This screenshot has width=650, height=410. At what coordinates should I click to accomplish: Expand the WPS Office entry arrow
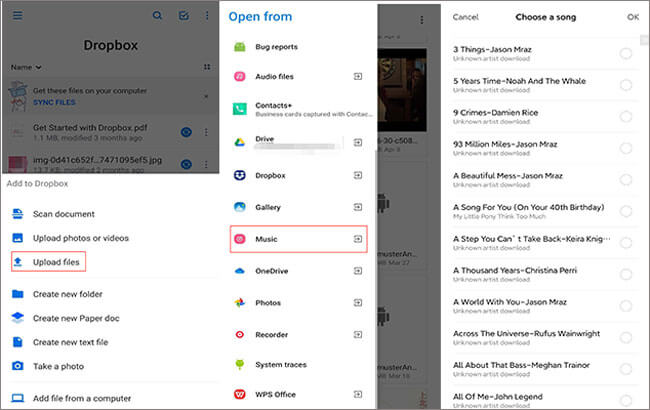358,394
